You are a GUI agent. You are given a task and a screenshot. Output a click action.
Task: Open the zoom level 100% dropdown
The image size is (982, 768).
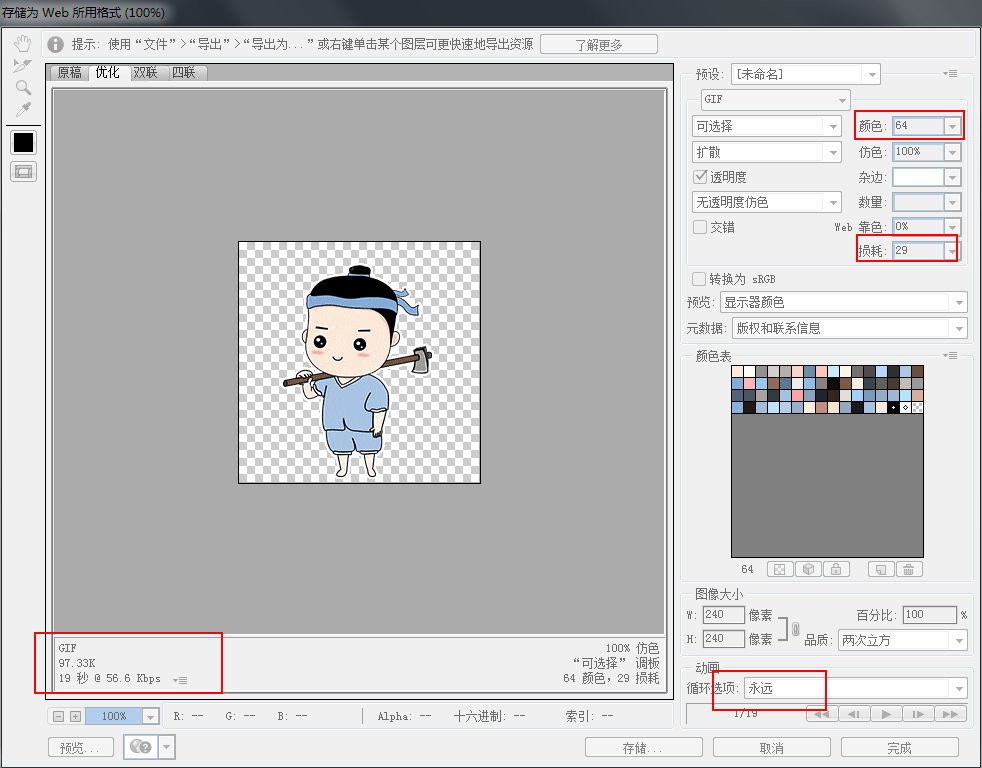(x=150, y=716)
